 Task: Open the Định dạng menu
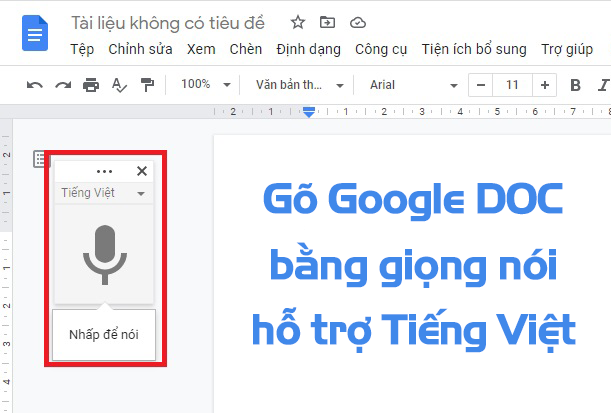tap(309, 49)
